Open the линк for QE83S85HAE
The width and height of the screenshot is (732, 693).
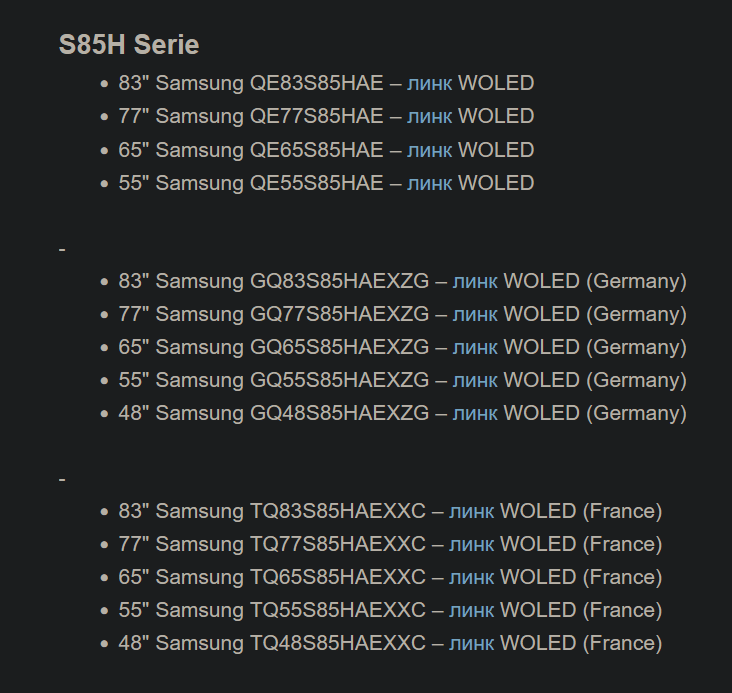tap(429, 84)
